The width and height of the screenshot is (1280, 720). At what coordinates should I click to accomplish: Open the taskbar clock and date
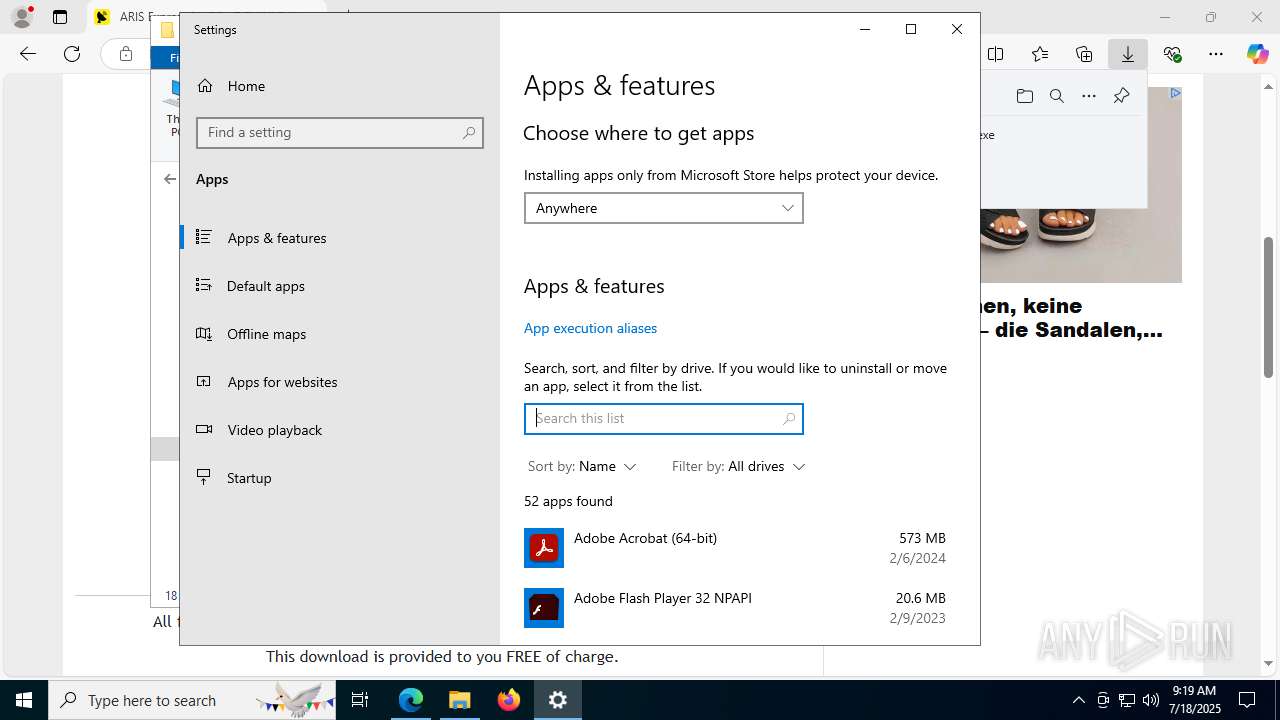pos(1194,700)
